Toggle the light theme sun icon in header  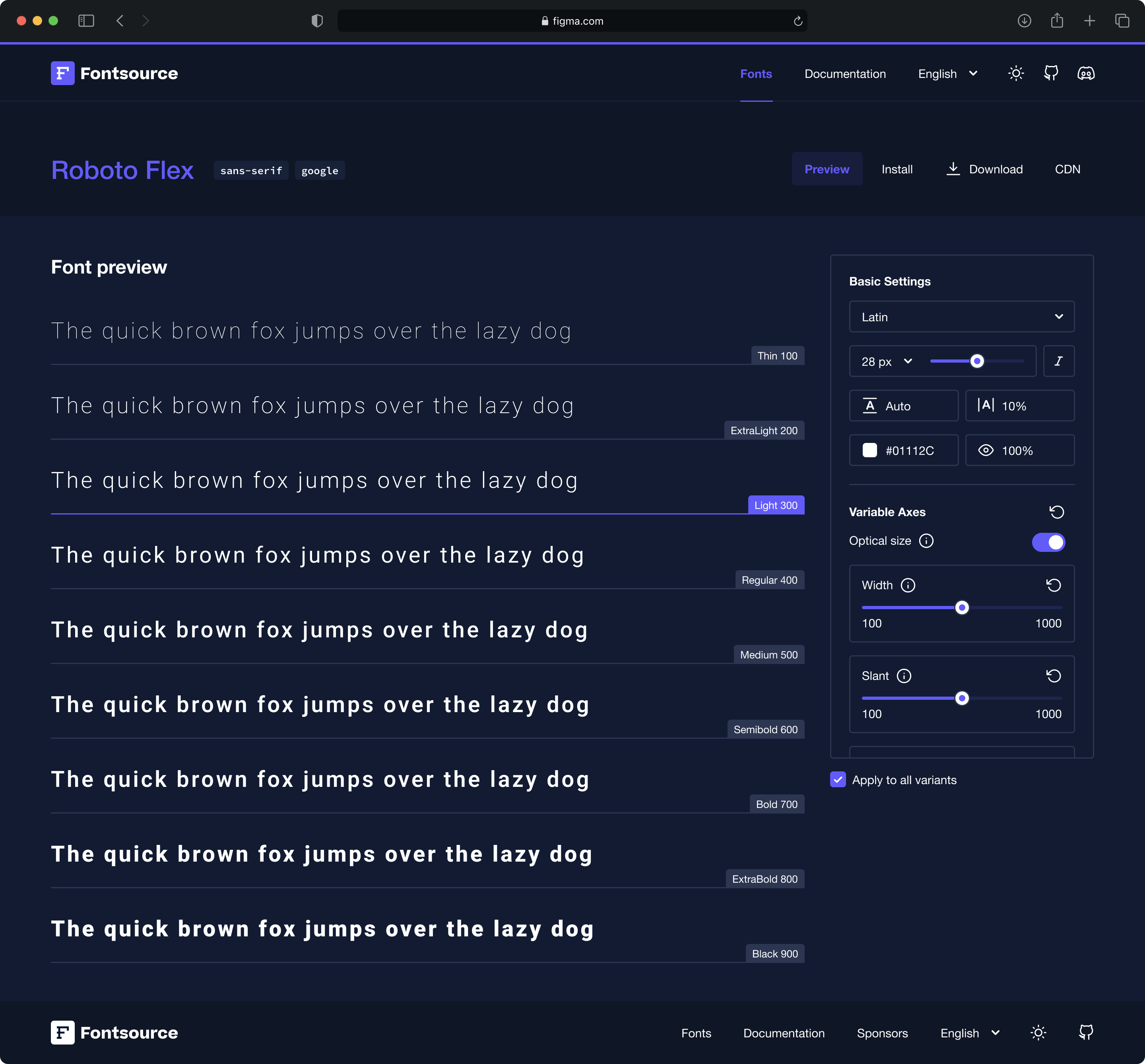pyautogui.click(x=1016, y=73)
